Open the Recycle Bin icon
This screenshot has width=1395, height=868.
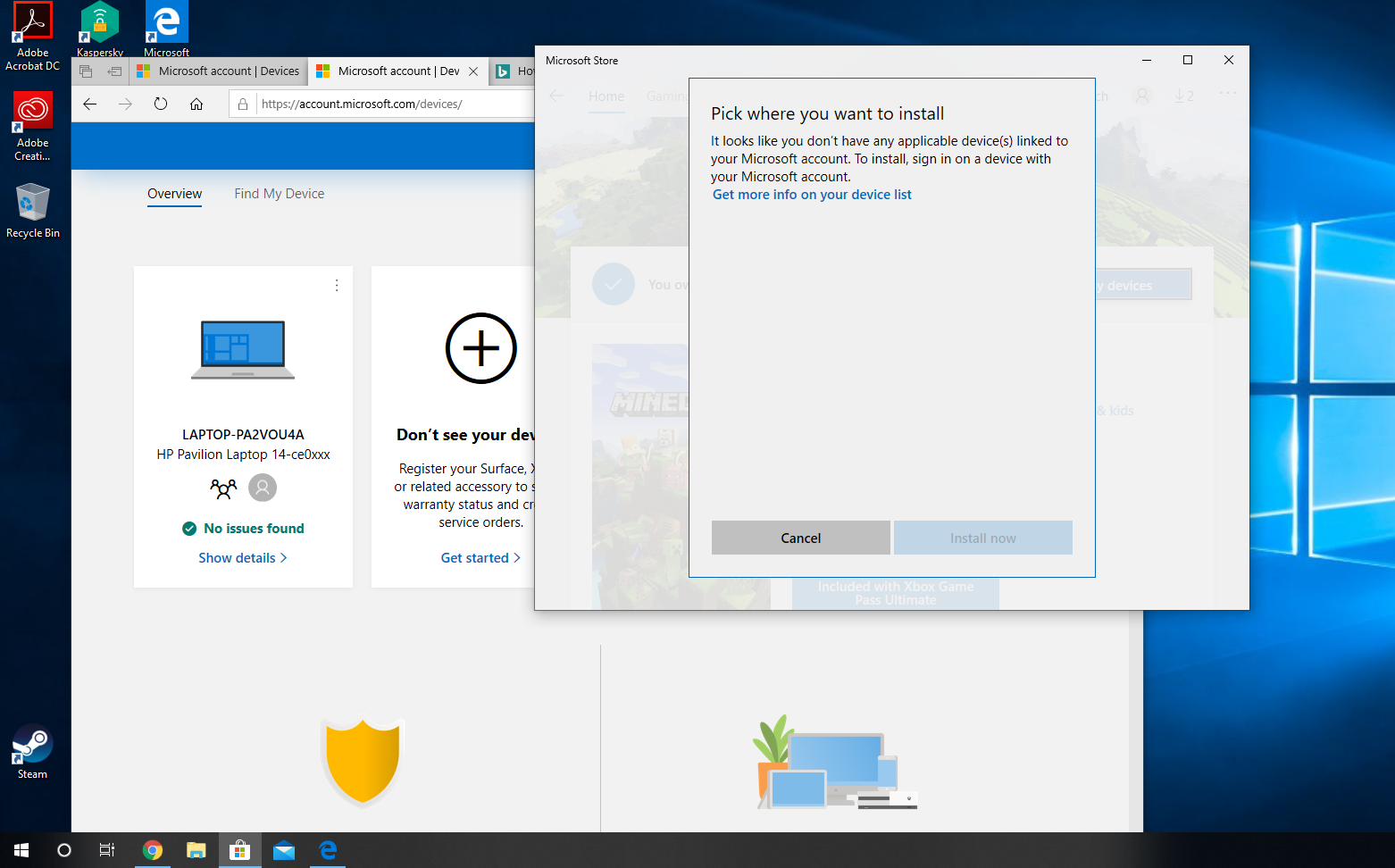pos(33,211)
